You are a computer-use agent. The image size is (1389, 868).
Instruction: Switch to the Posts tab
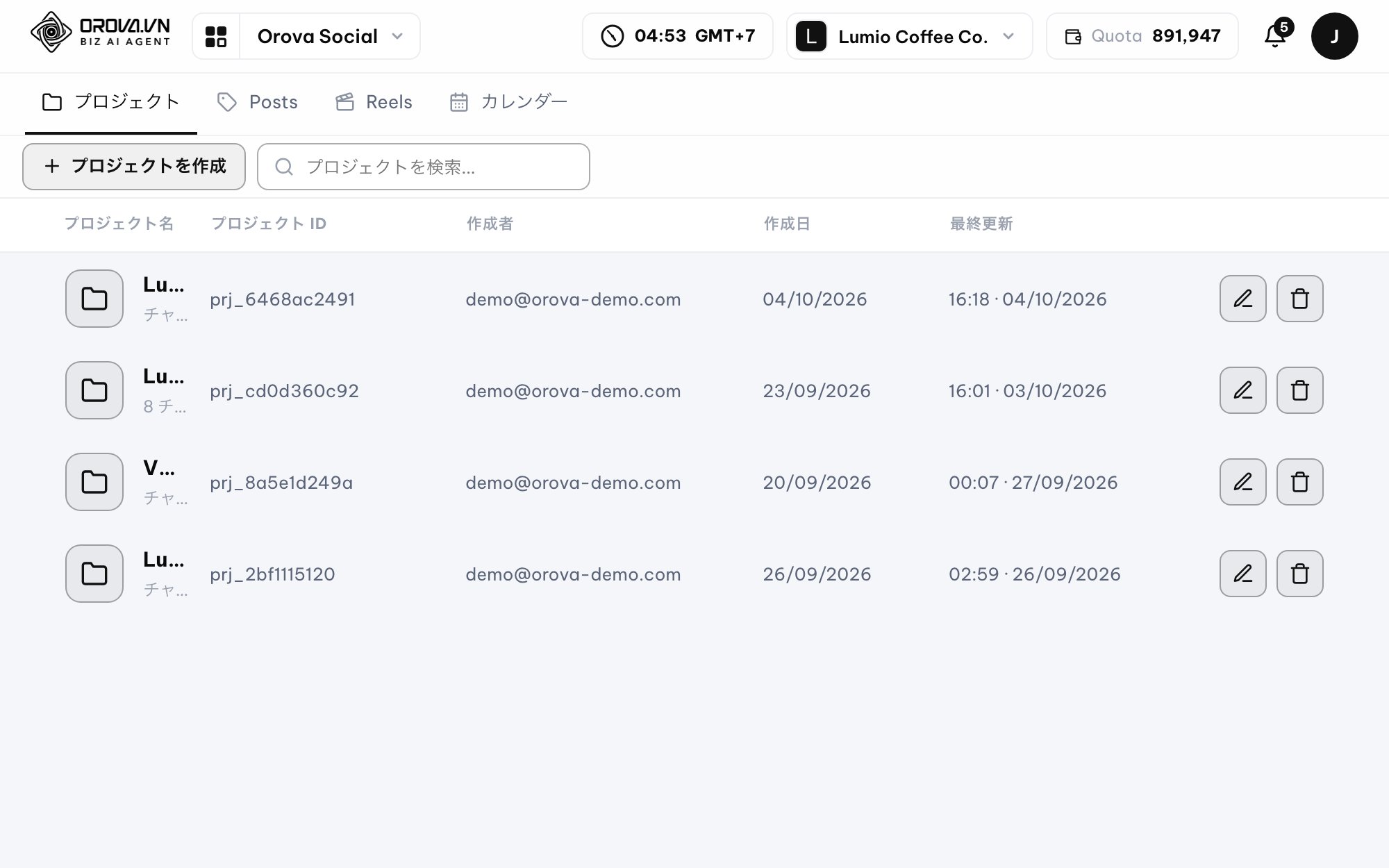pos(258,102)
